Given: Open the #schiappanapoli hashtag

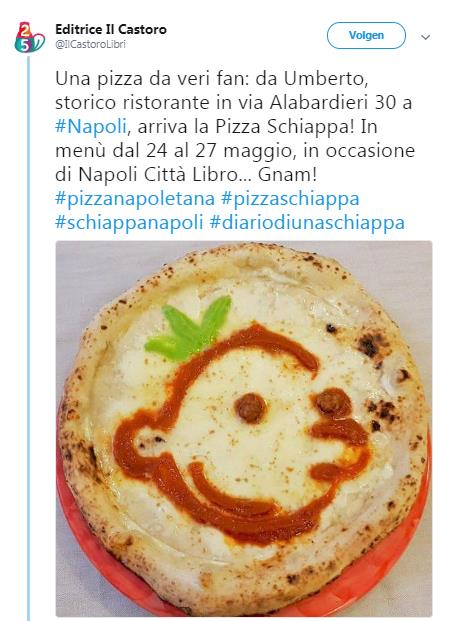Looking at the screenshot, I should pos(129,223).
